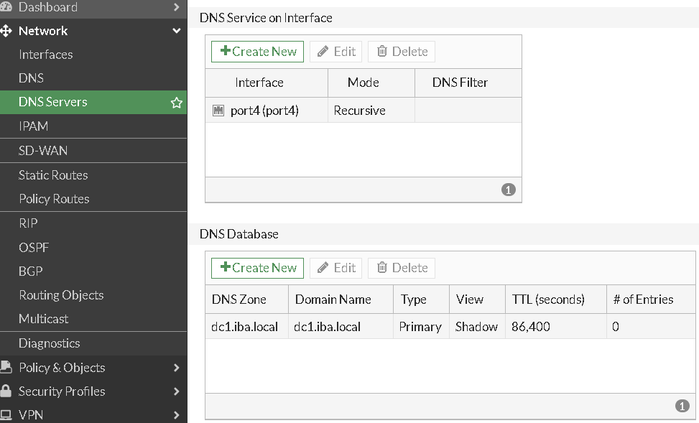Screen dimensions: 699x423
Task: Click the Policy & Objects sidebar icon
Action: (7, 368)
